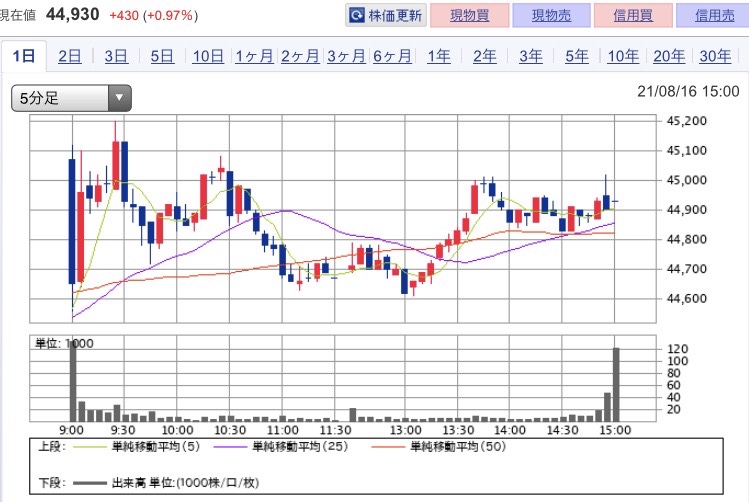Screen dimensions: 749x502
Task: Click the 13:00 time axis label
Action: 406,430
